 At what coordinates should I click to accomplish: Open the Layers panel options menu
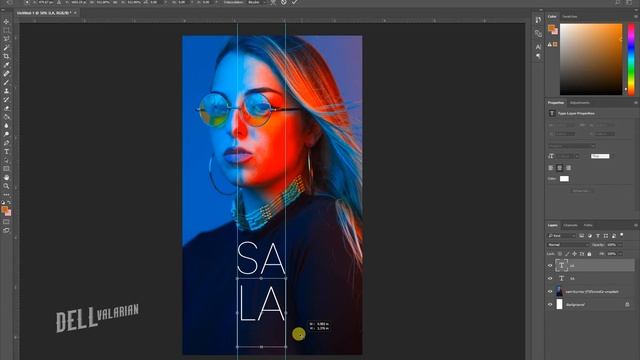click(x=636, y=225)
